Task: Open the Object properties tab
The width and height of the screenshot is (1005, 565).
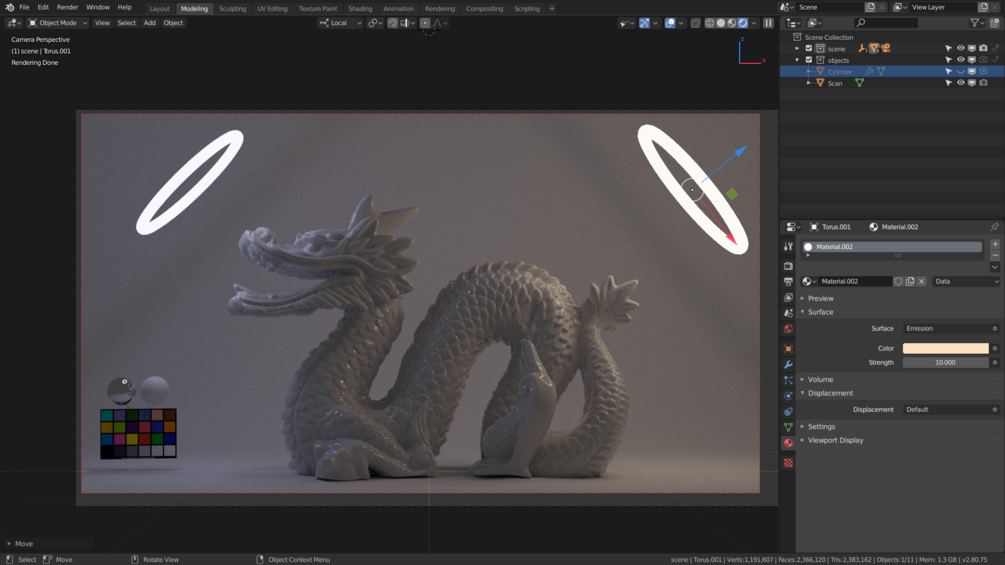Action: (x=788, y=349)
